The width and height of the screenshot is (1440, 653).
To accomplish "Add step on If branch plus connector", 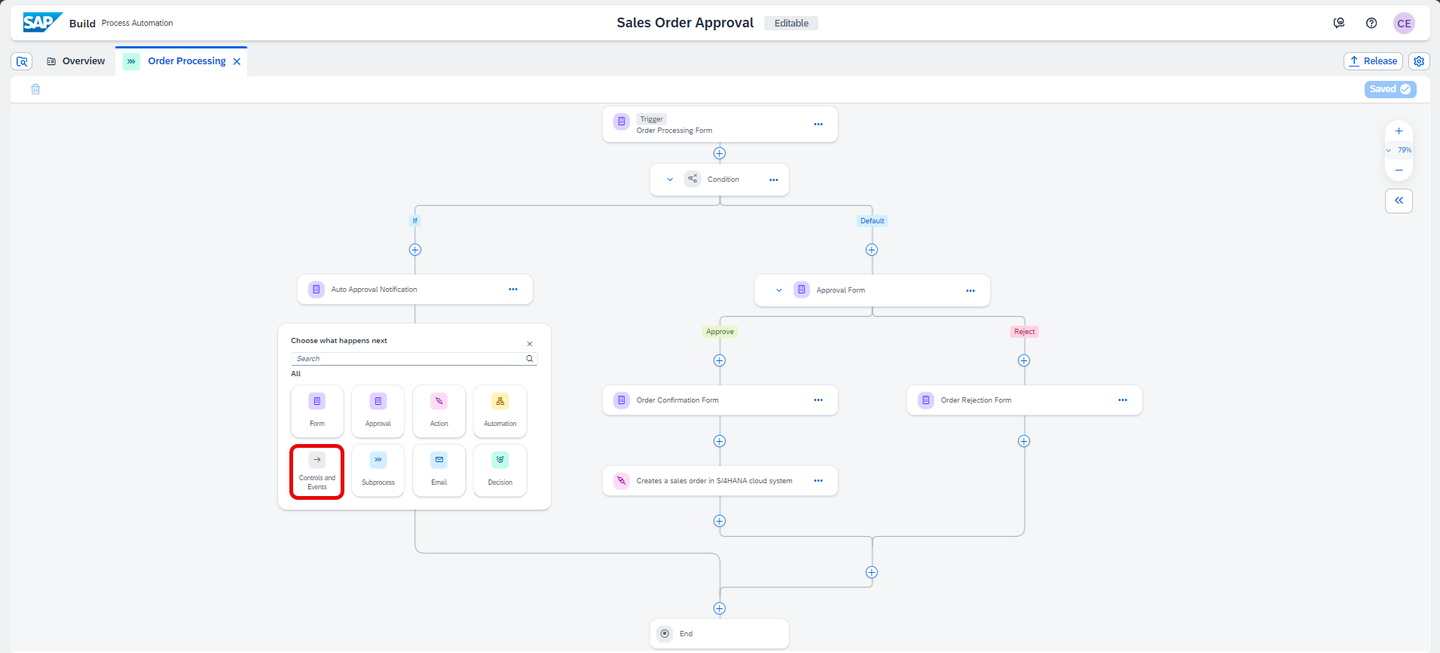I will point(415,249).
